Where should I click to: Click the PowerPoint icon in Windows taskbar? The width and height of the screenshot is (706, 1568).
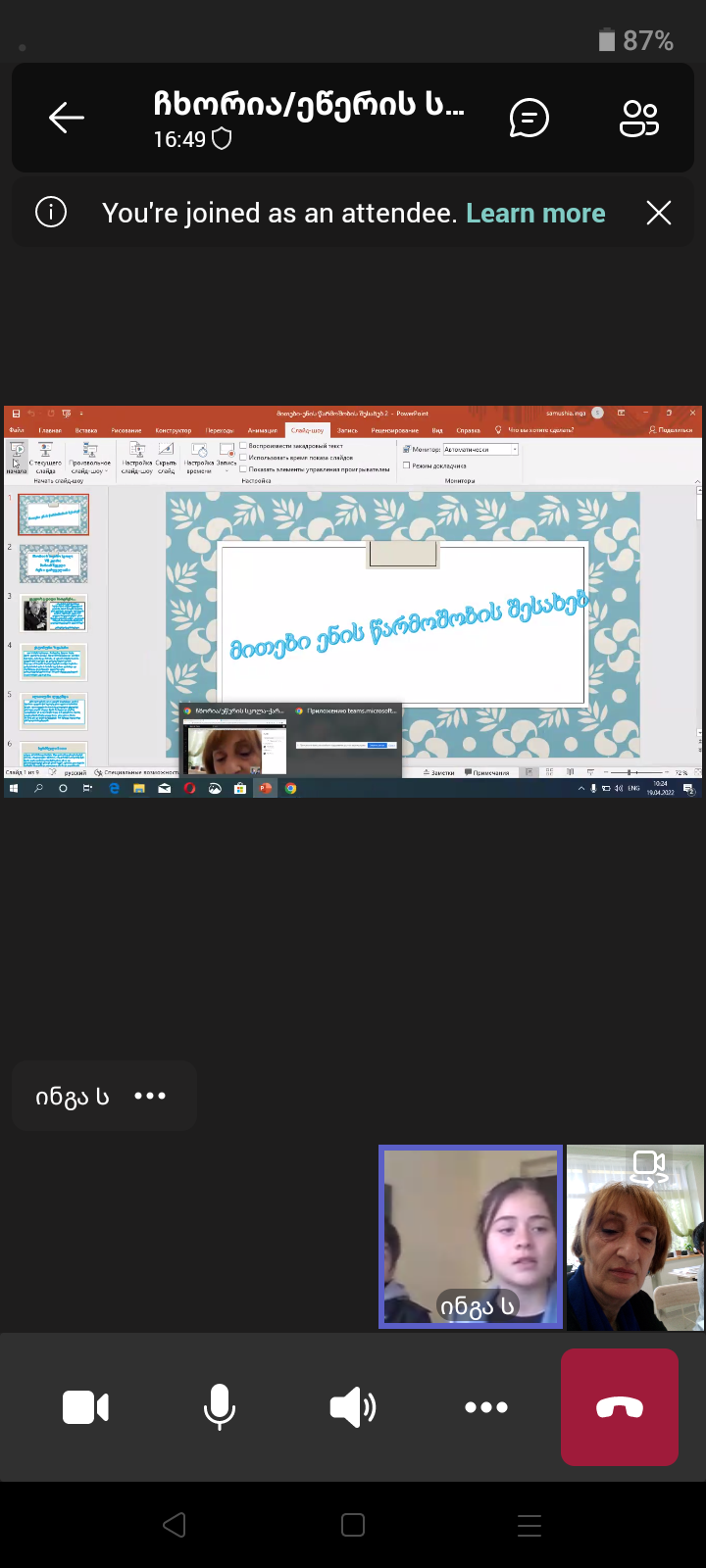pyautogui.click(x=265, y=788)
